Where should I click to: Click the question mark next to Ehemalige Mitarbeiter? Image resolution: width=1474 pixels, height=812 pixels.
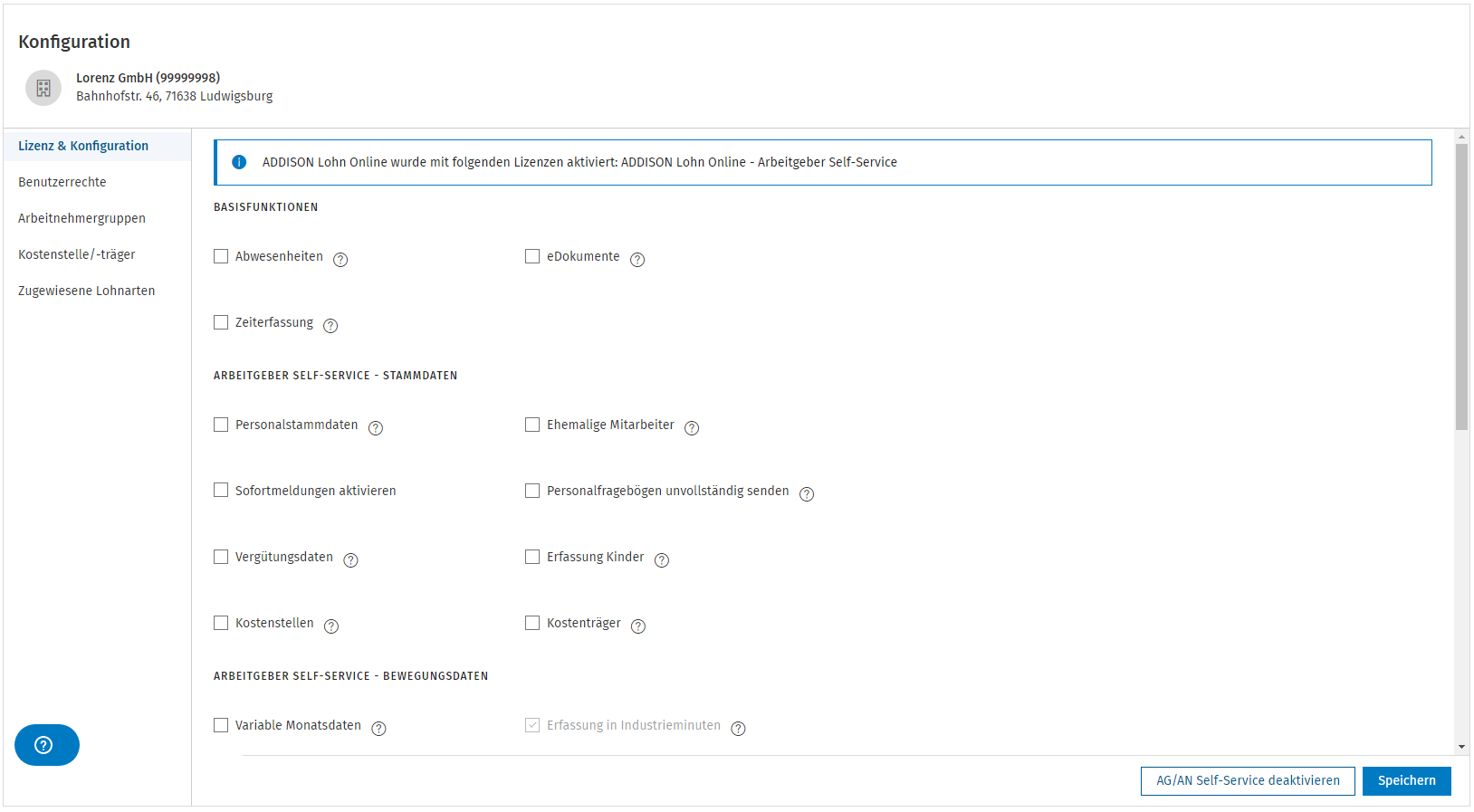(x=692, y=428)
